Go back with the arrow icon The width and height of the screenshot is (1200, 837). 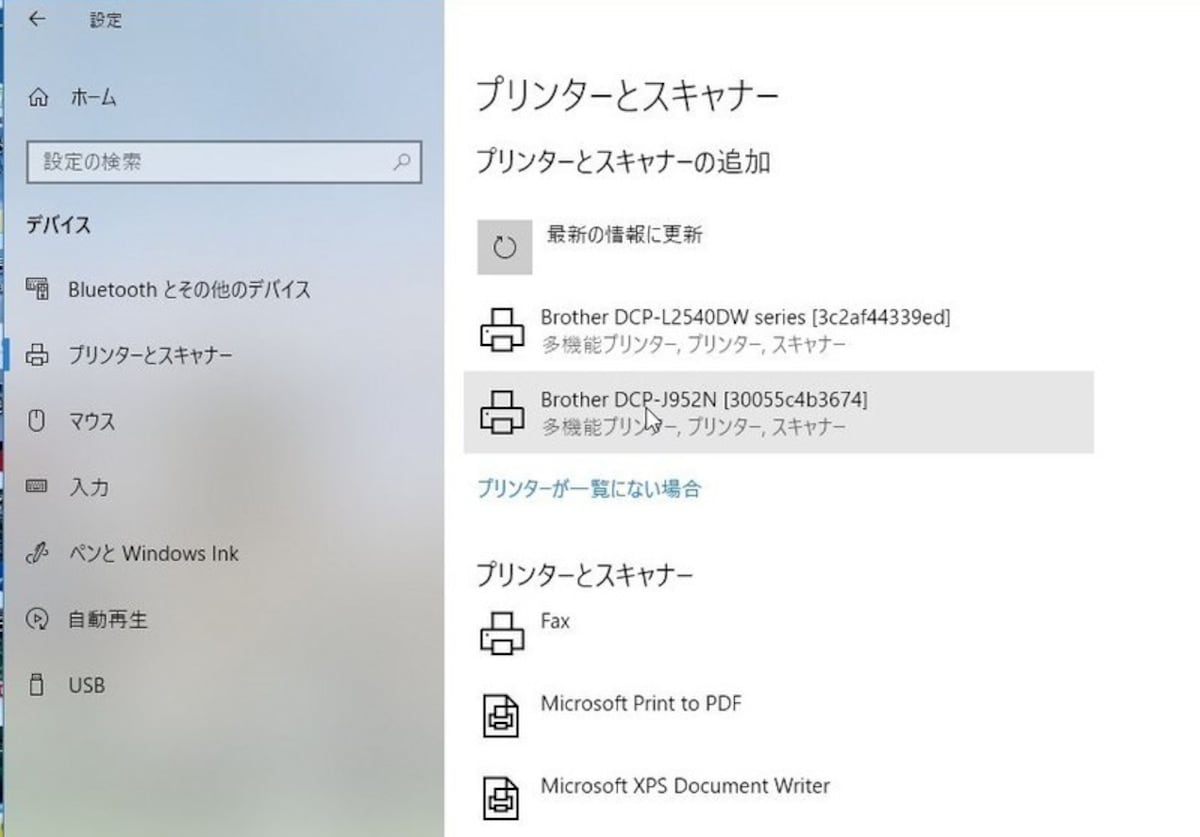coord(38,19)
